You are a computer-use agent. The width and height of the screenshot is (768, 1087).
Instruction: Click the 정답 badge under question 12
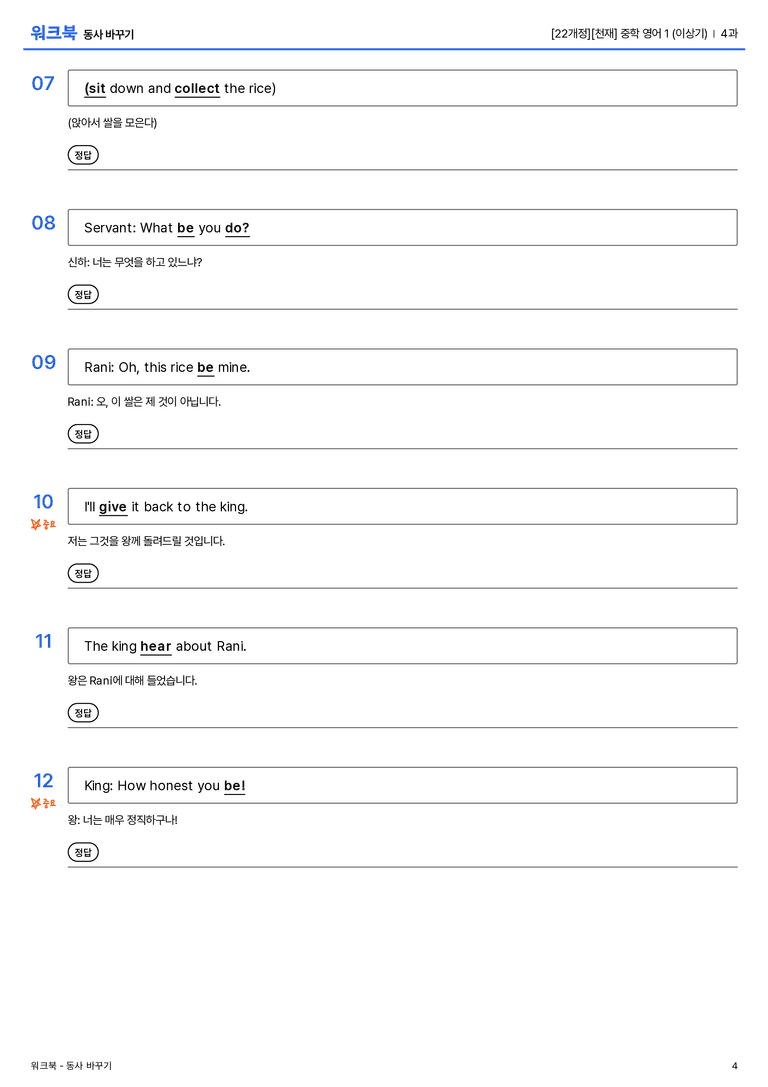tap(83, 851)
